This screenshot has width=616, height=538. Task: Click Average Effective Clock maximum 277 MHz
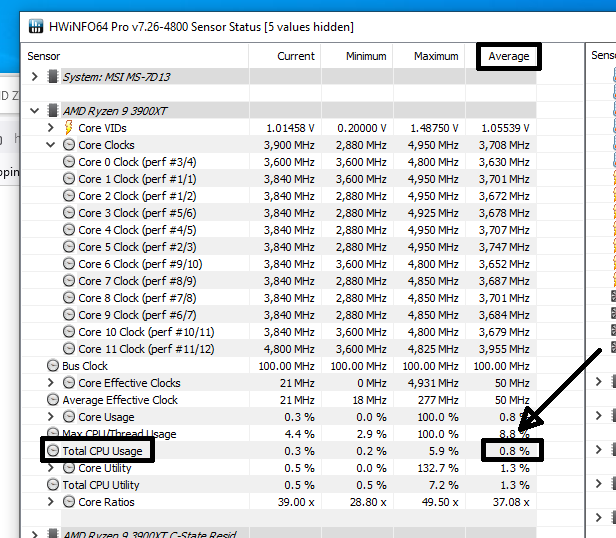tap(438, 400)
